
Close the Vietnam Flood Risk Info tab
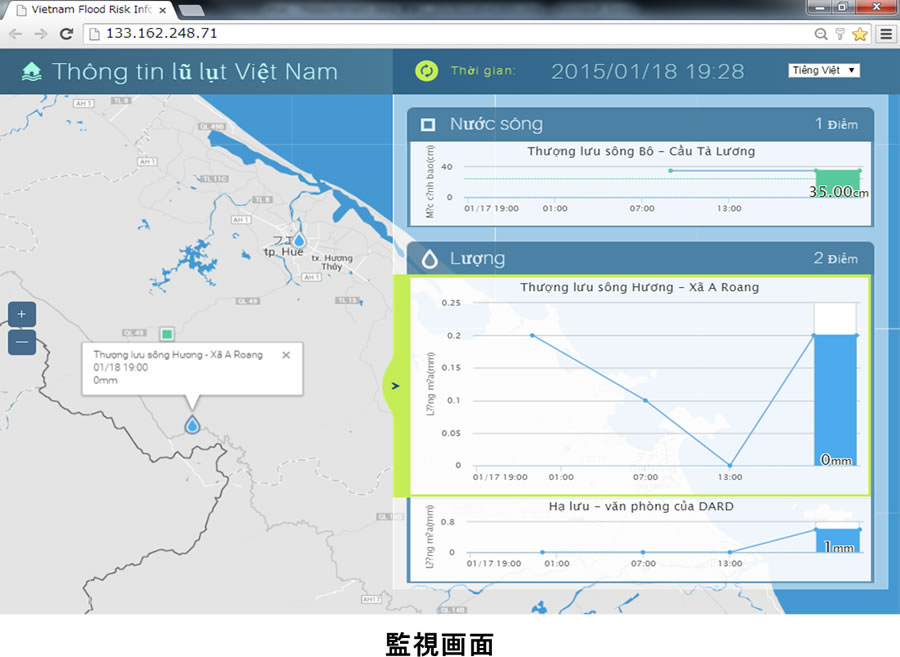[162, 9]
